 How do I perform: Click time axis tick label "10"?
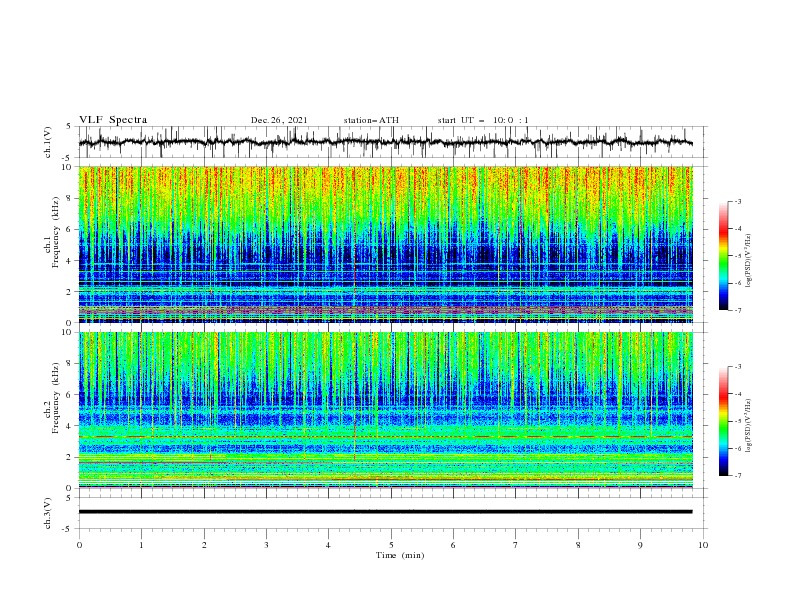coord(703,545)
